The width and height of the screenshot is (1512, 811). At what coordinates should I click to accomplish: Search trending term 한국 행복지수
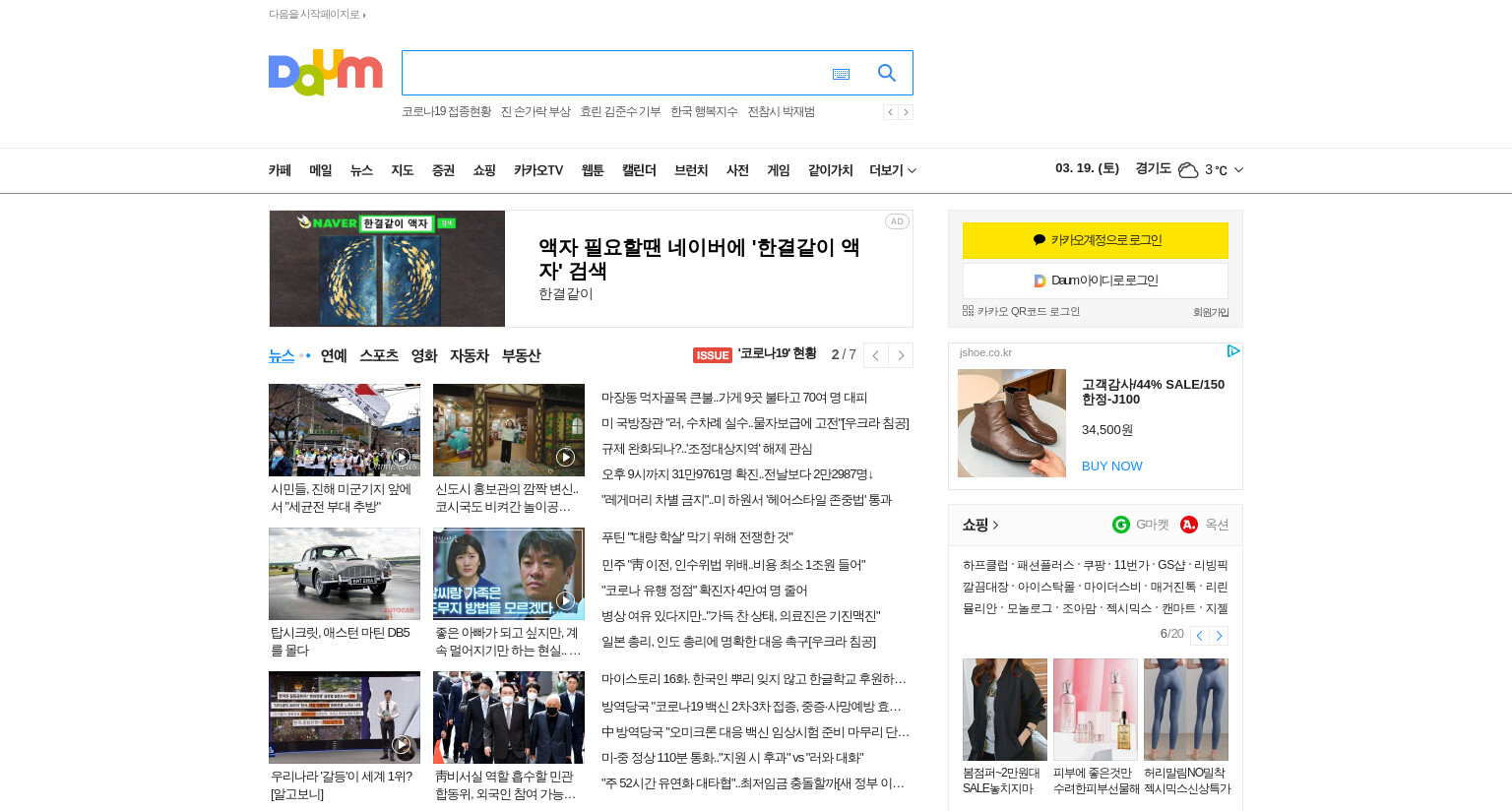[x=704, y=112]
